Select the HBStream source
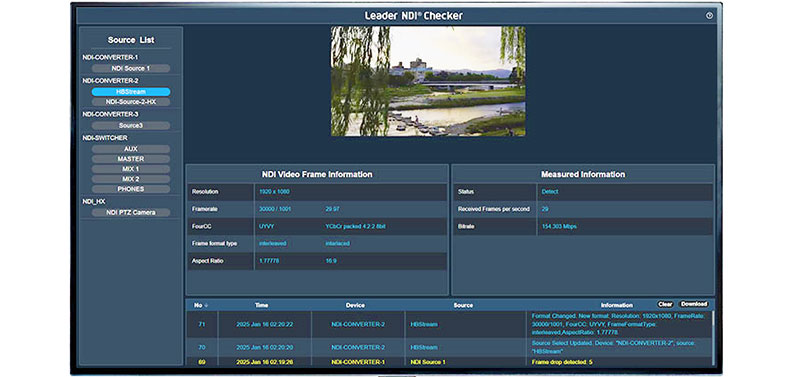The image size is (800, 377). [x=131, y=92]
